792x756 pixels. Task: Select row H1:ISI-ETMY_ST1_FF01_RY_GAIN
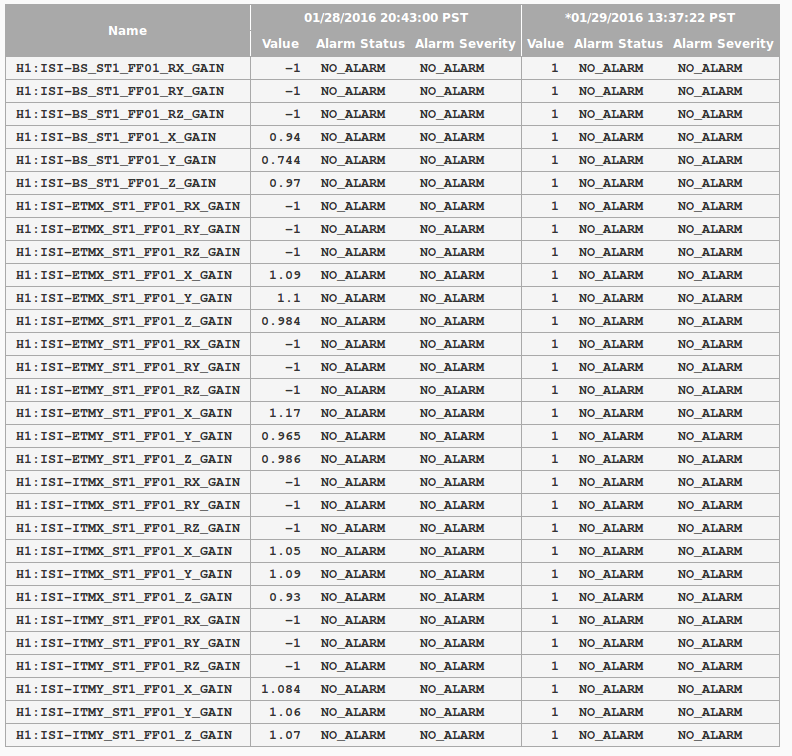click(x=392, y=367)
